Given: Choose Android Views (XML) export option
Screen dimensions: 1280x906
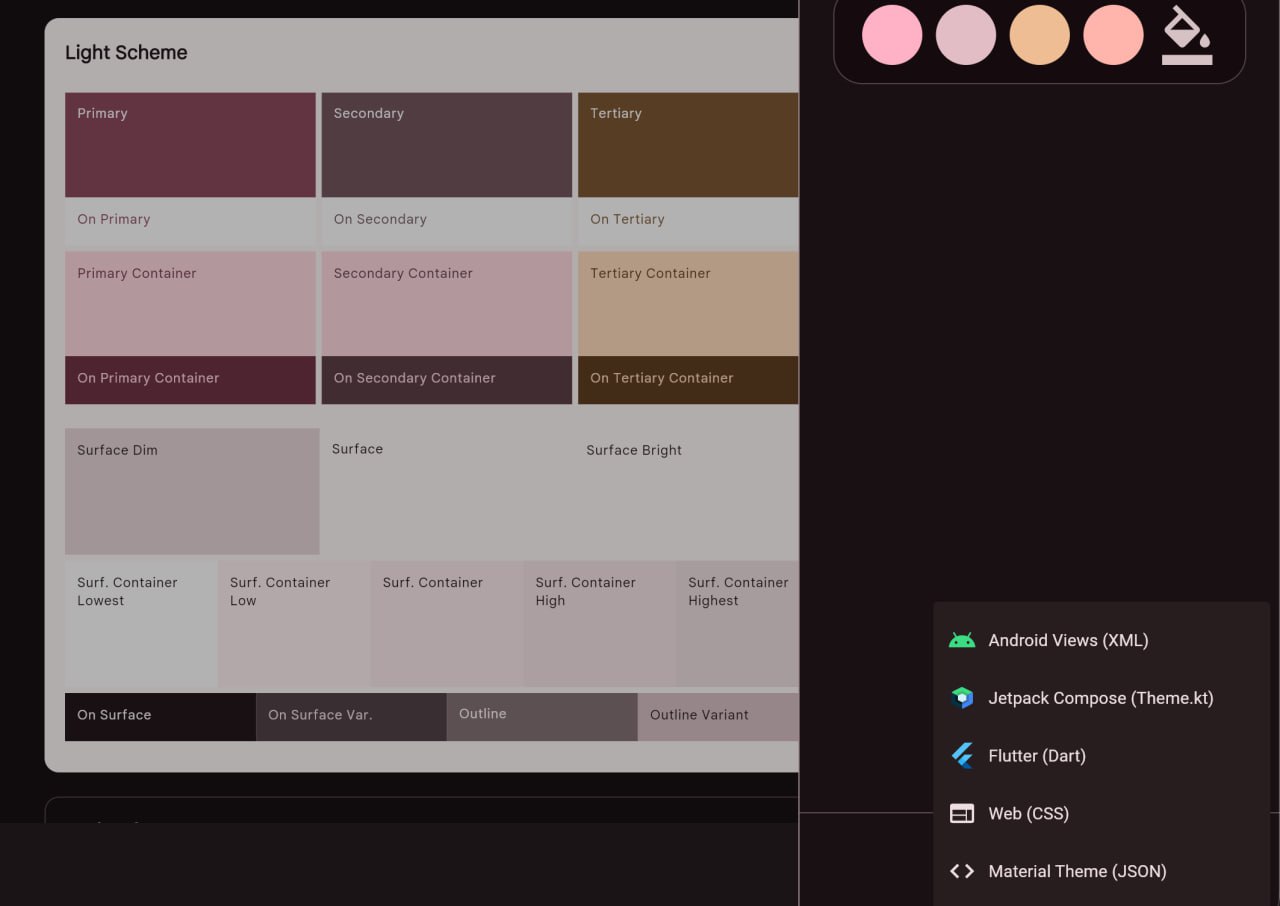Looking at the screenshot, I should [1068, 641].
